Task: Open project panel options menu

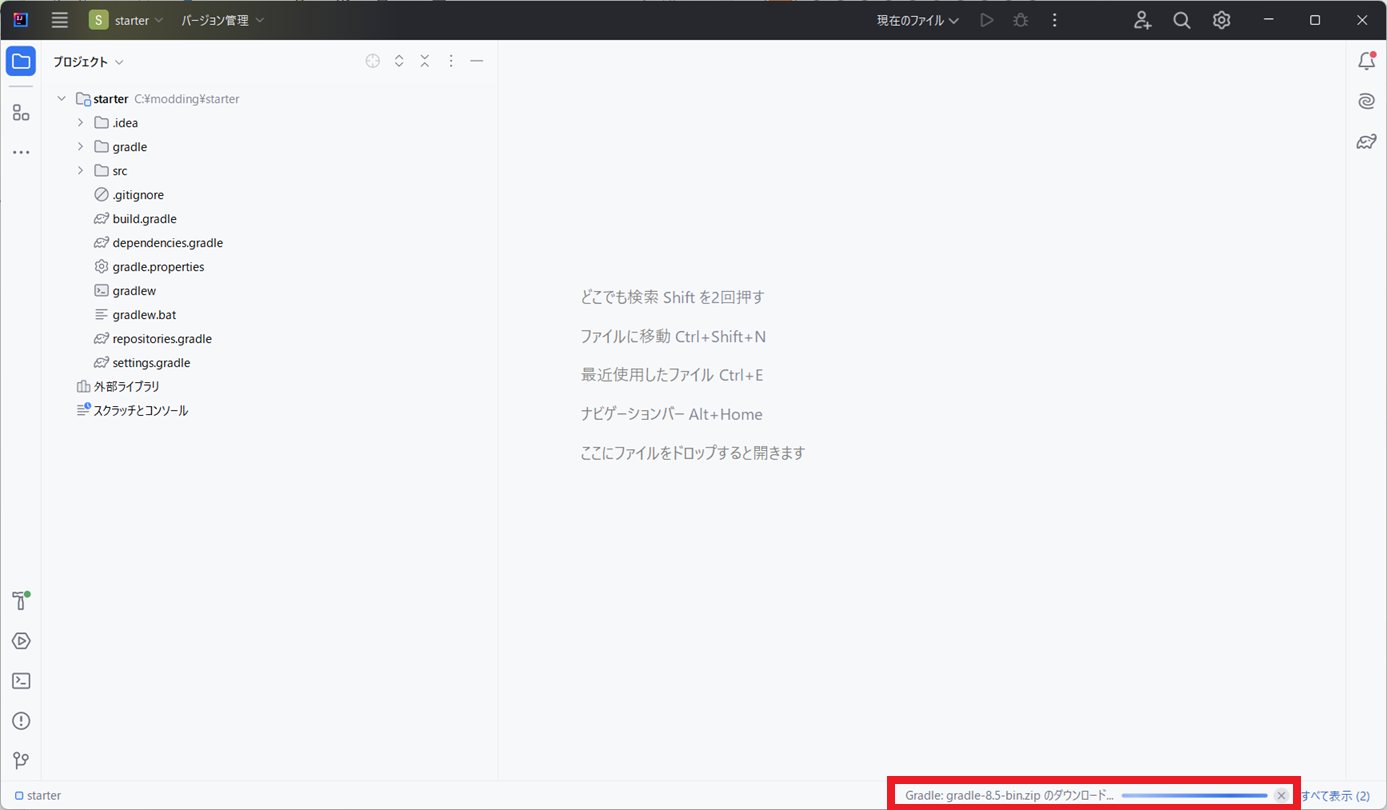Action: pos(451,61)
